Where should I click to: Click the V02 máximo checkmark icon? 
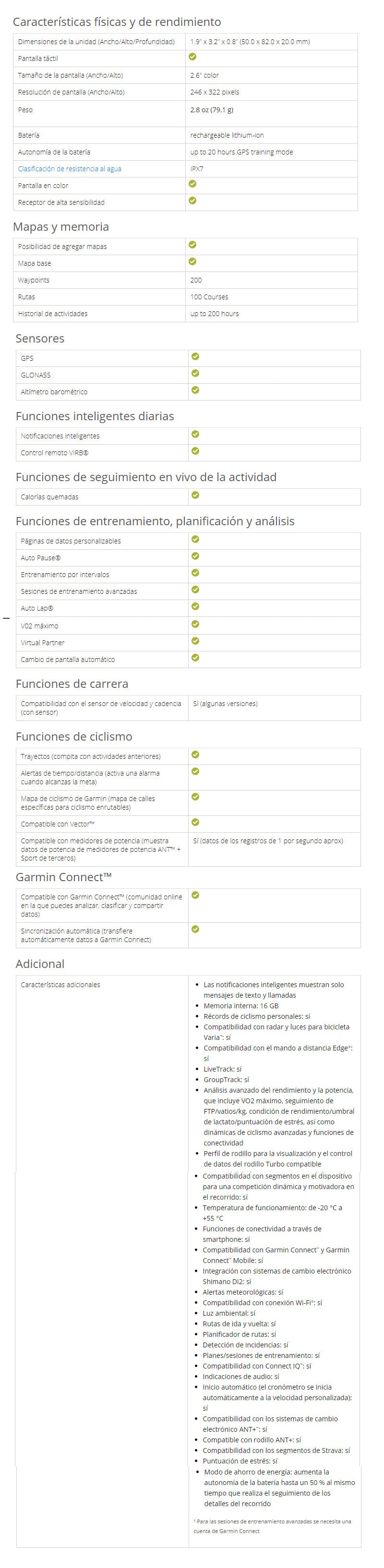(196, 624)
